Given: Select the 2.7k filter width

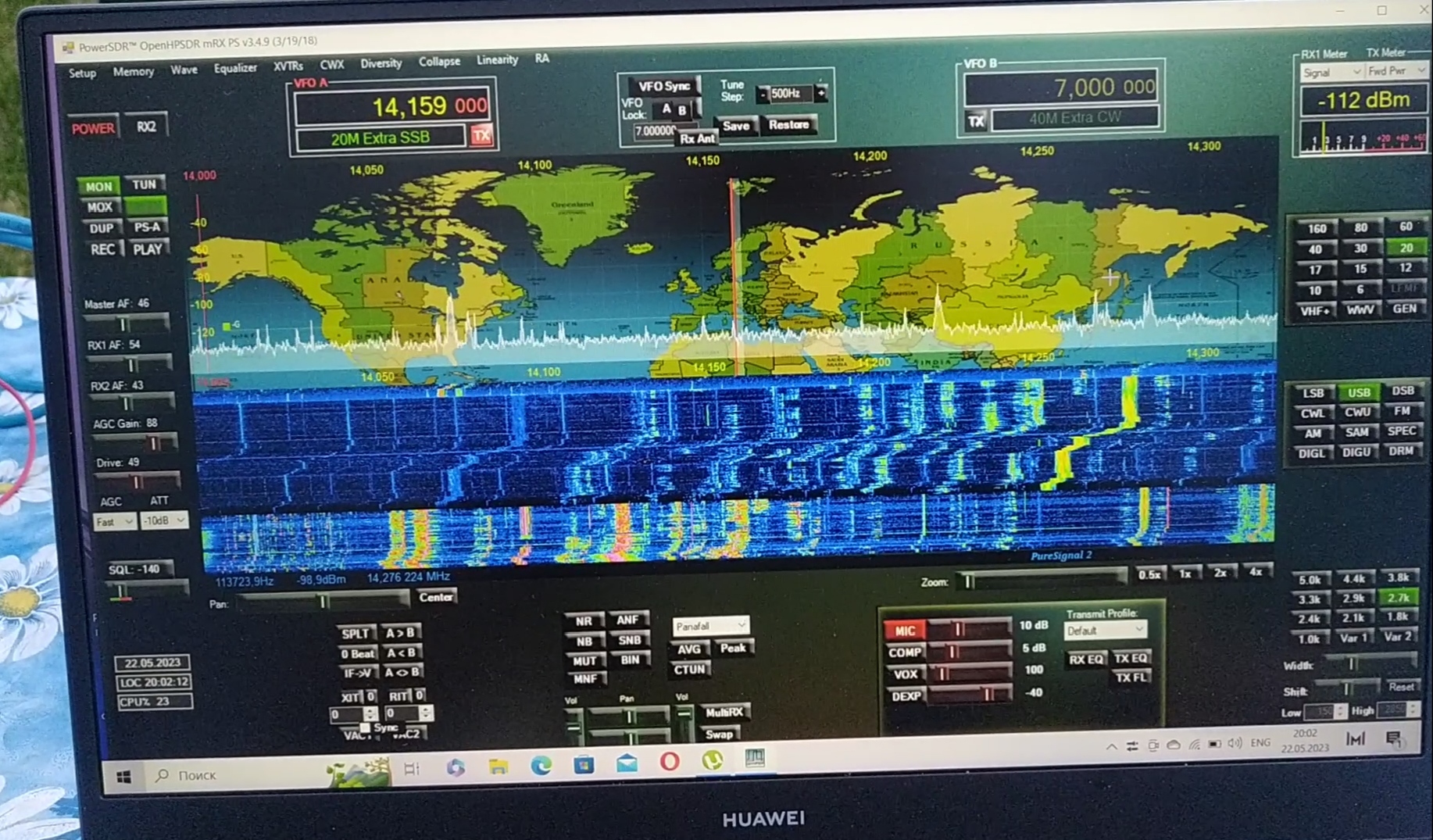Looking at the screenshot, I should tap(1399, 598).
